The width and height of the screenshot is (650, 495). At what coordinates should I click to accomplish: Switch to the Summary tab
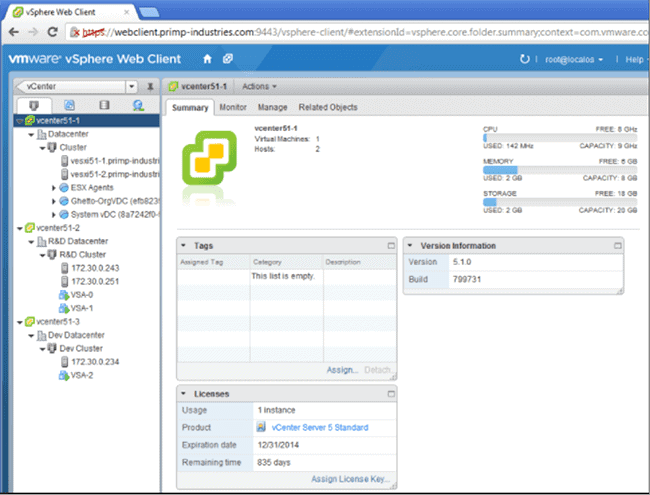(x=190, y=108)
